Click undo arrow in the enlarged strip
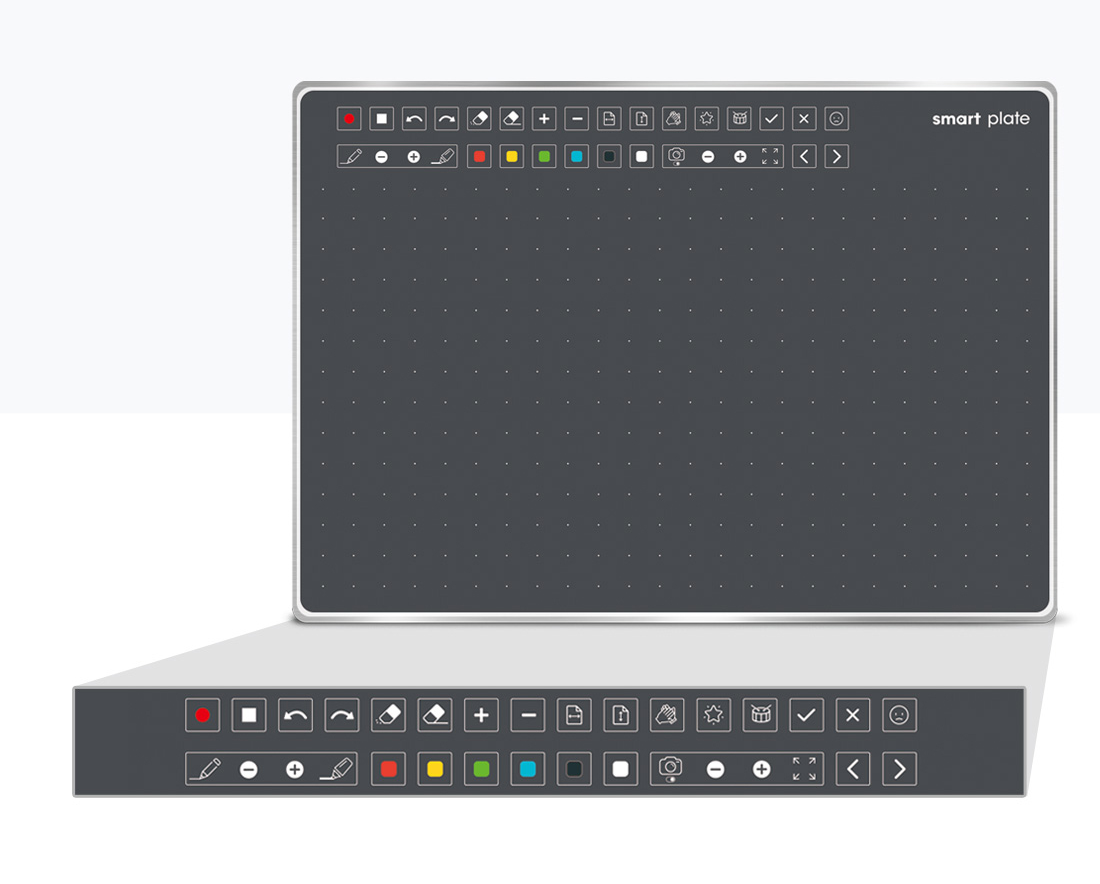 pos(295,715)
